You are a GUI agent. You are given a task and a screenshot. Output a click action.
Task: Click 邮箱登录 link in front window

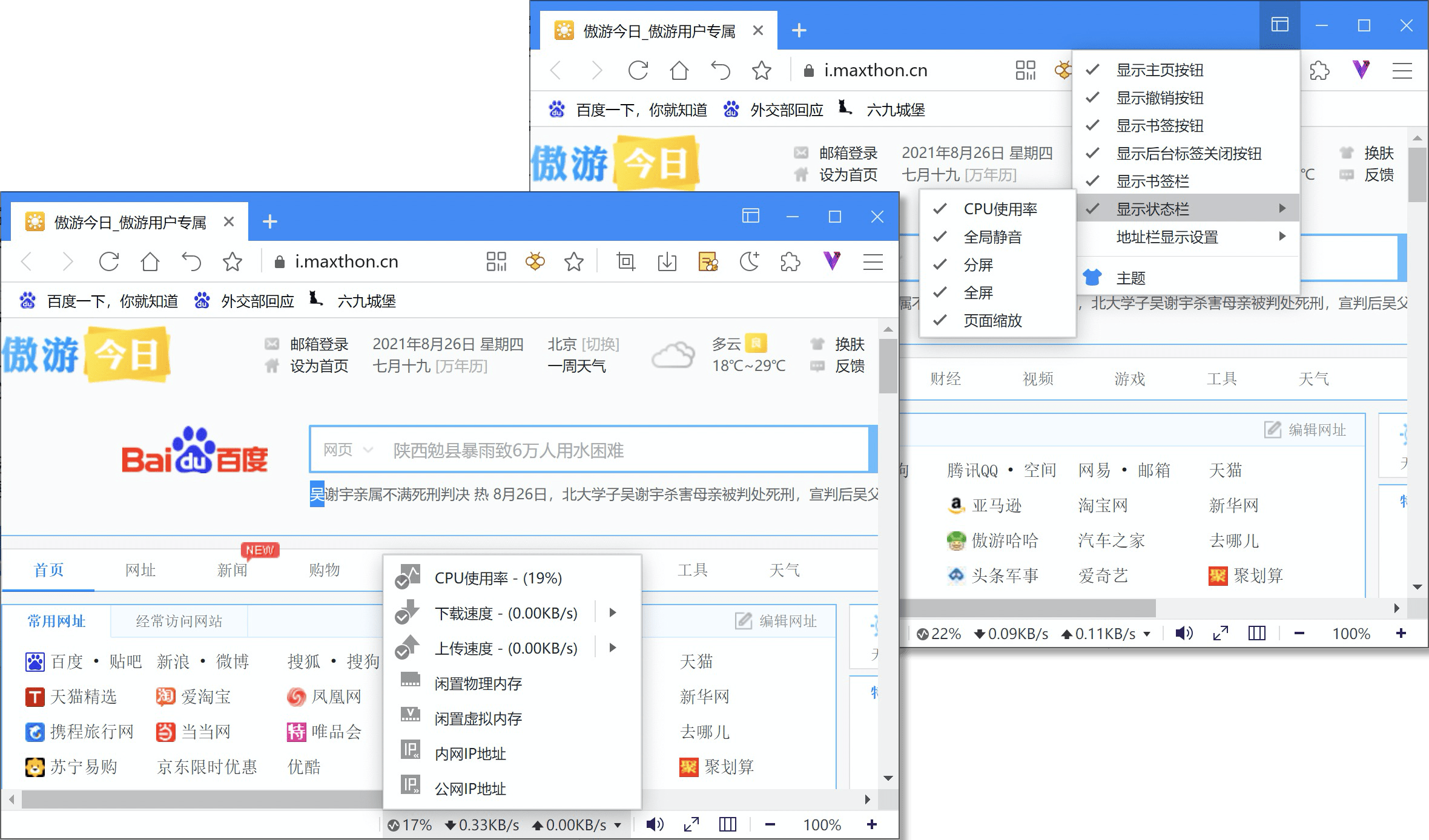tap(319, 344)
